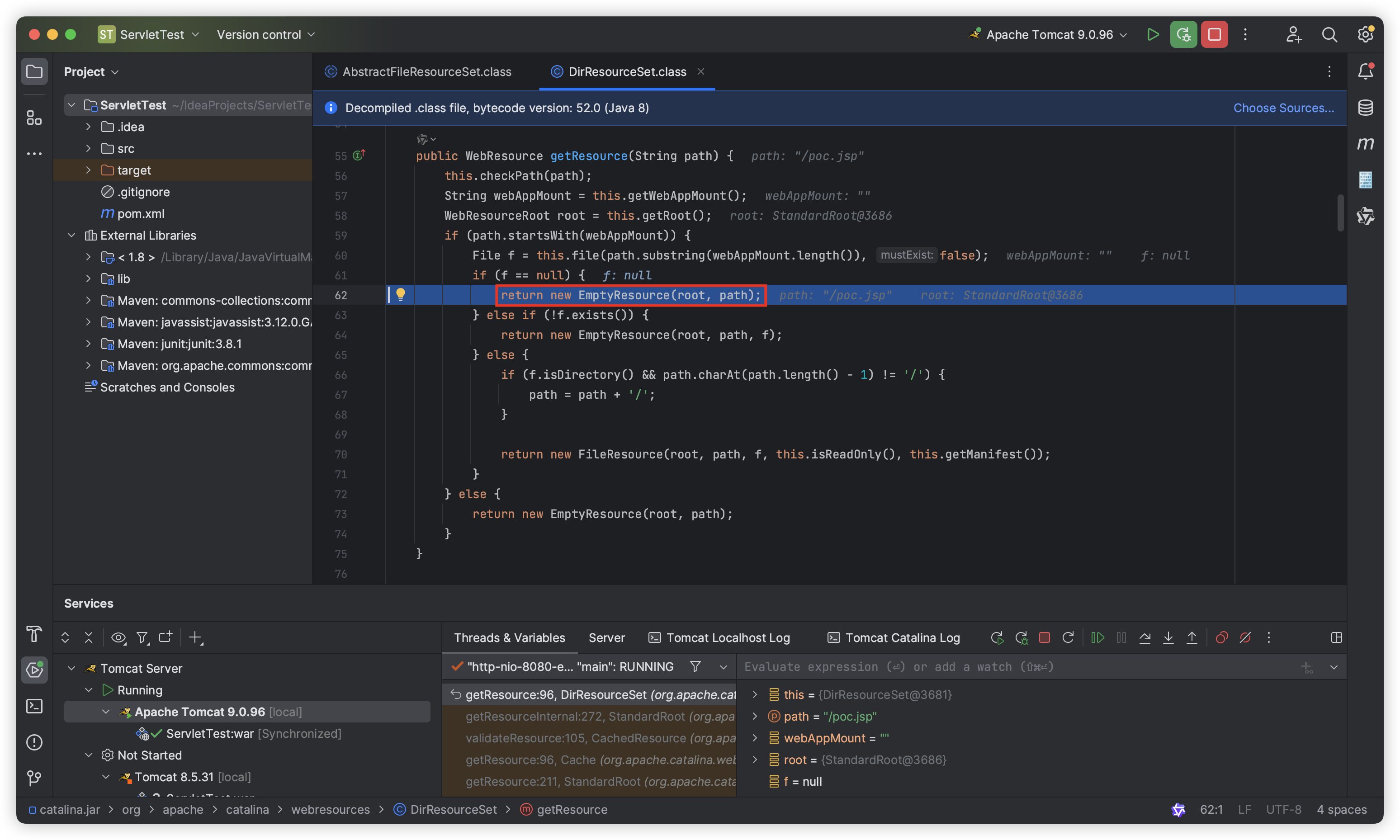Stop the running Tomcat from top toolbar
This screenshot has height=840, width=1400.
click(x=1214, y=34)
